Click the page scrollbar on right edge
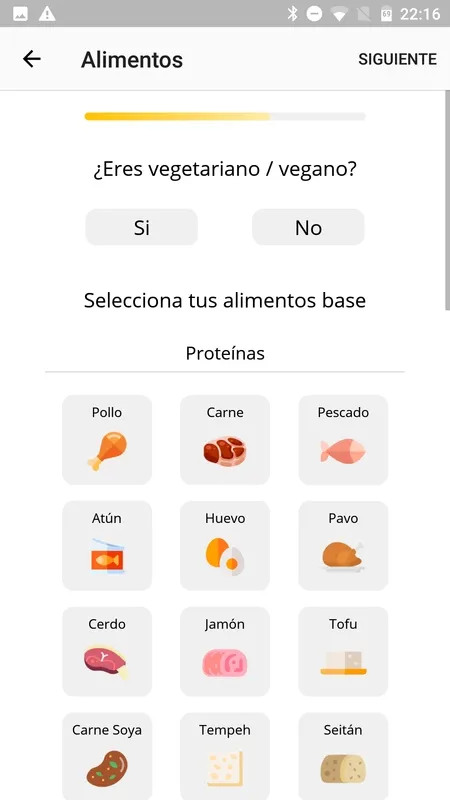 tap(447, 201)
